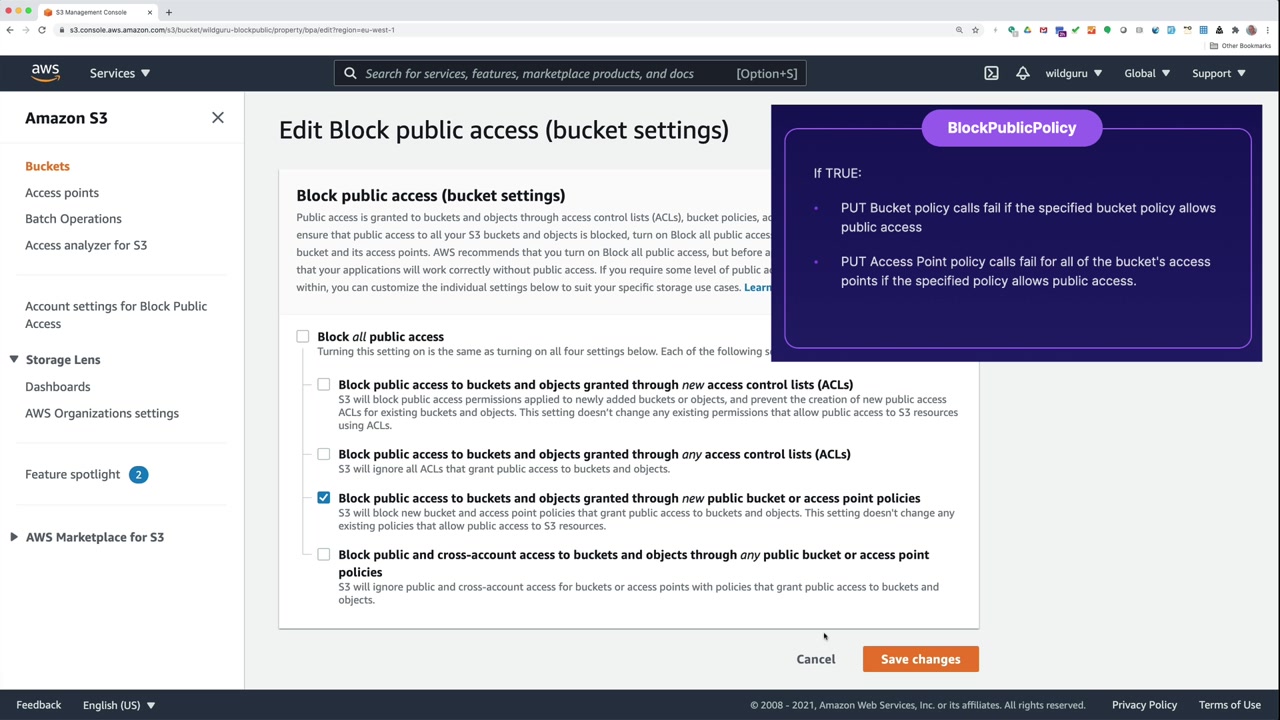This screenshot has height=720, width=1280.
Task: Click the AWS search input field
Action: click(570, 73)
